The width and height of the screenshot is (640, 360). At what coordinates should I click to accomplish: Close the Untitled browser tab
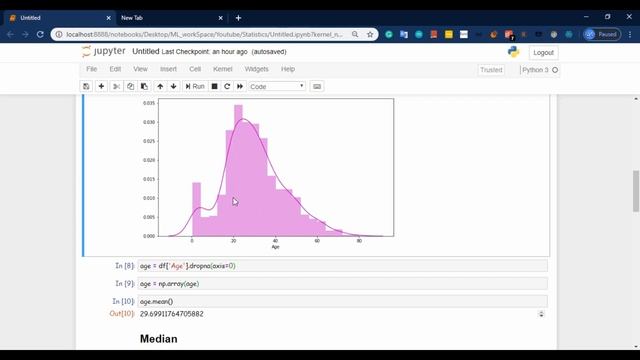pyautogui.click(x=108, y=18)
